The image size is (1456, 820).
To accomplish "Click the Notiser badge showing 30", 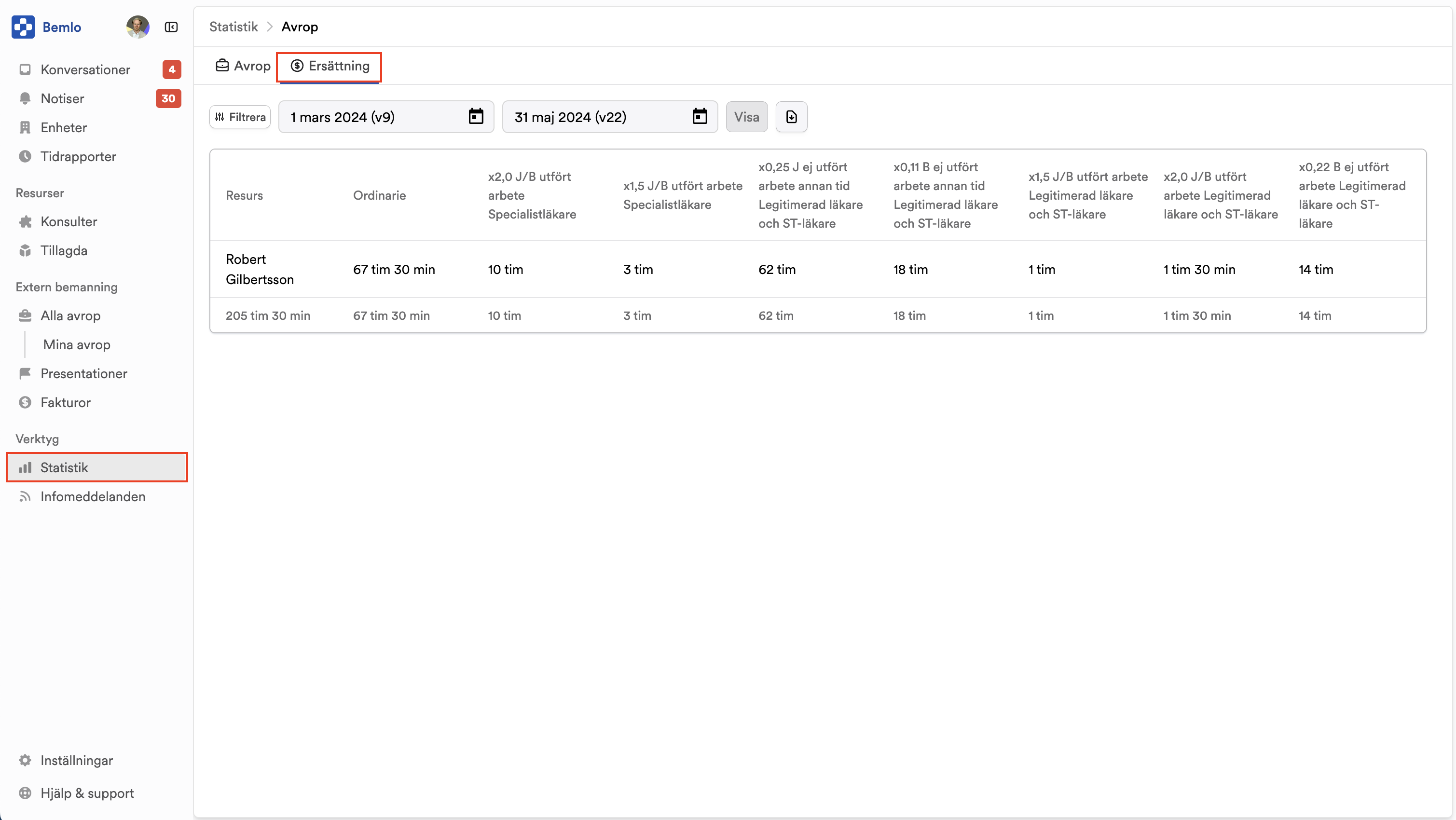I will tap(168, 98).
